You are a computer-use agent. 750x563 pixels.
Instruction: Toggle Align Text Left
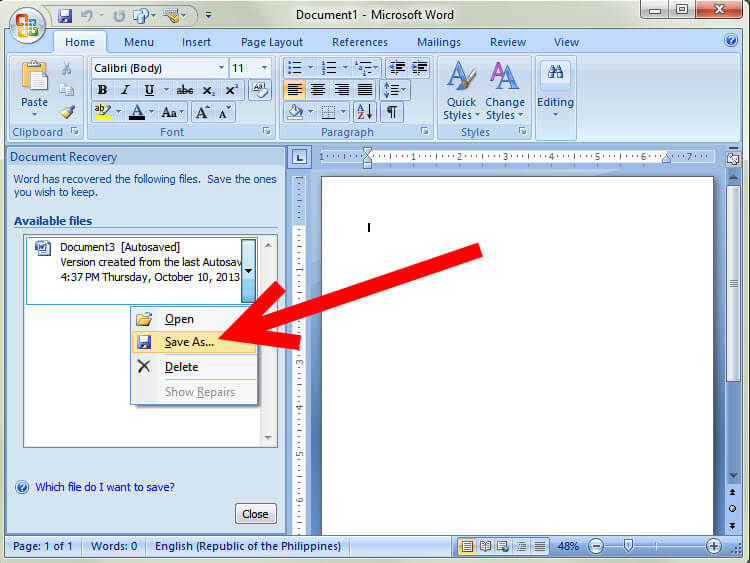click(295, 90)
